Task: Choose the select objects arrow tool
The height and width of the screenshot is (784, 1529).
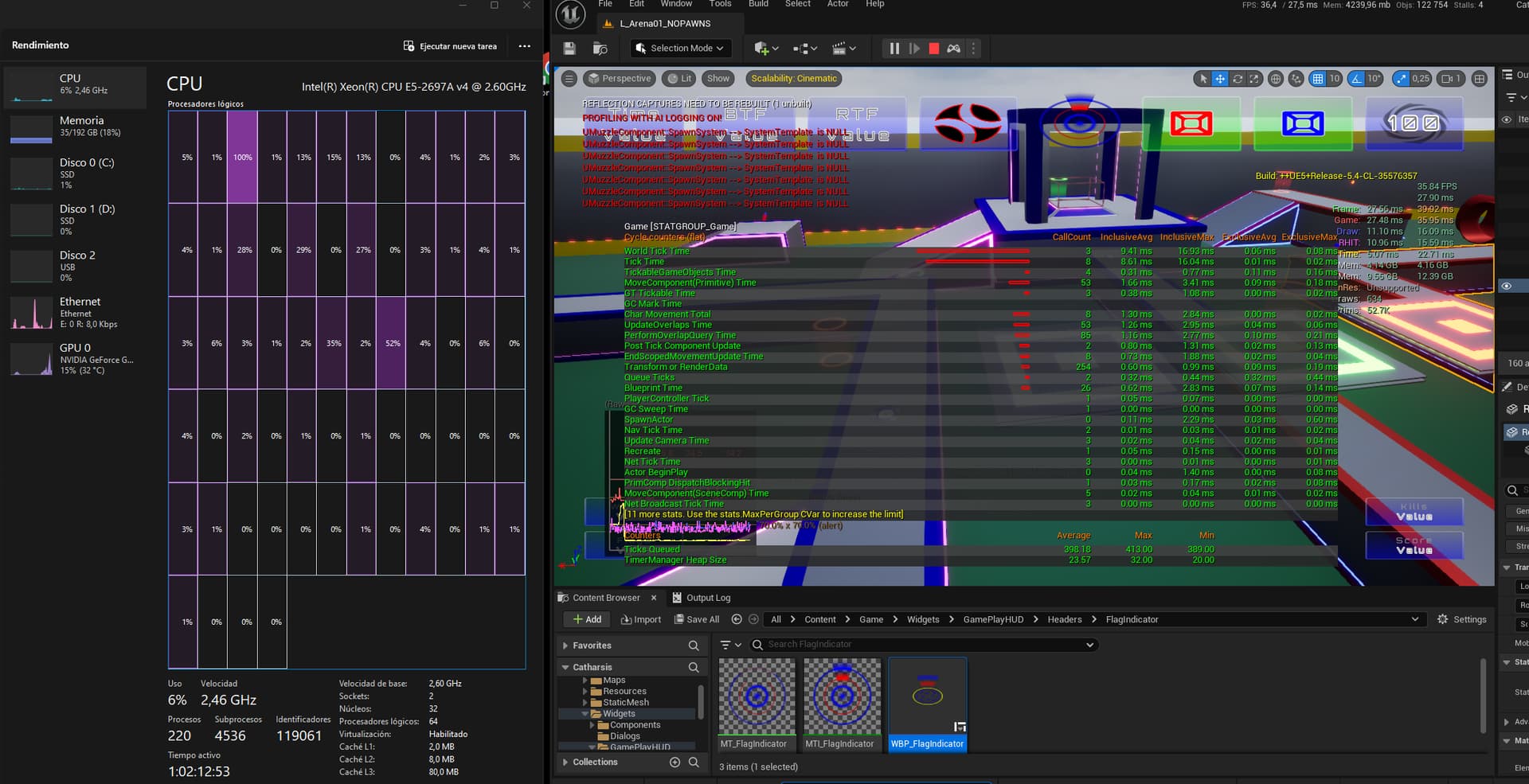Action: click(x=1203, y=79)
